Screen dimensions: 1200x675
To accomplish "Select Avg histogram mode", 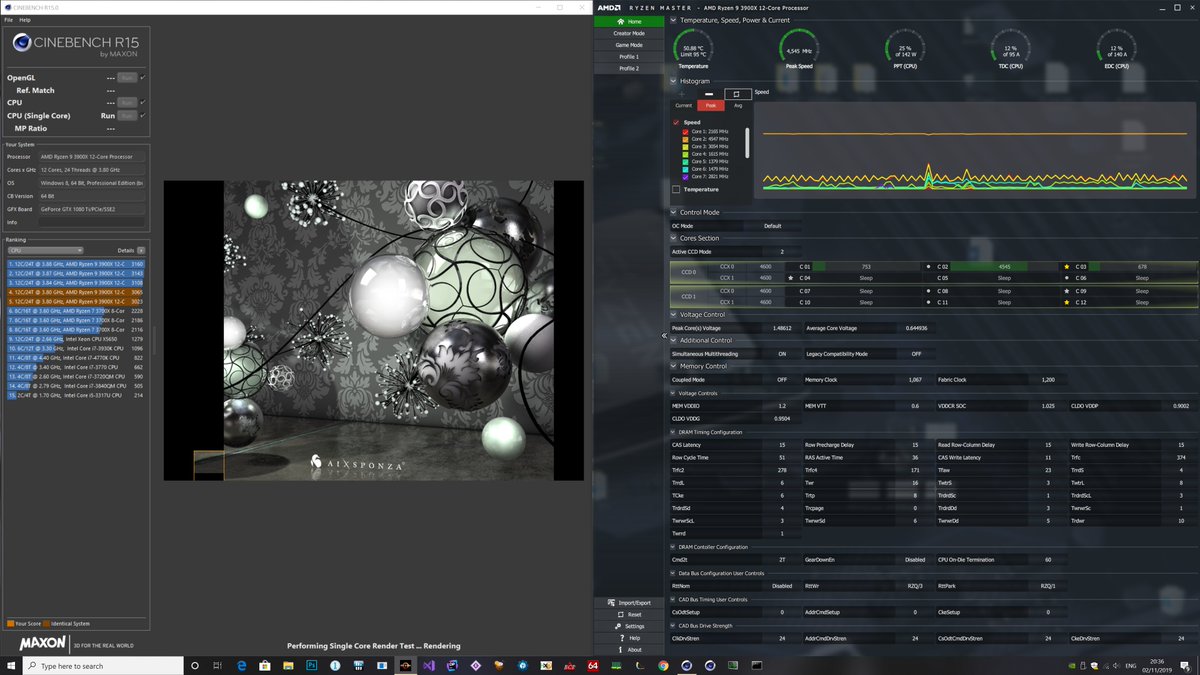I will [x=738, y=105].
